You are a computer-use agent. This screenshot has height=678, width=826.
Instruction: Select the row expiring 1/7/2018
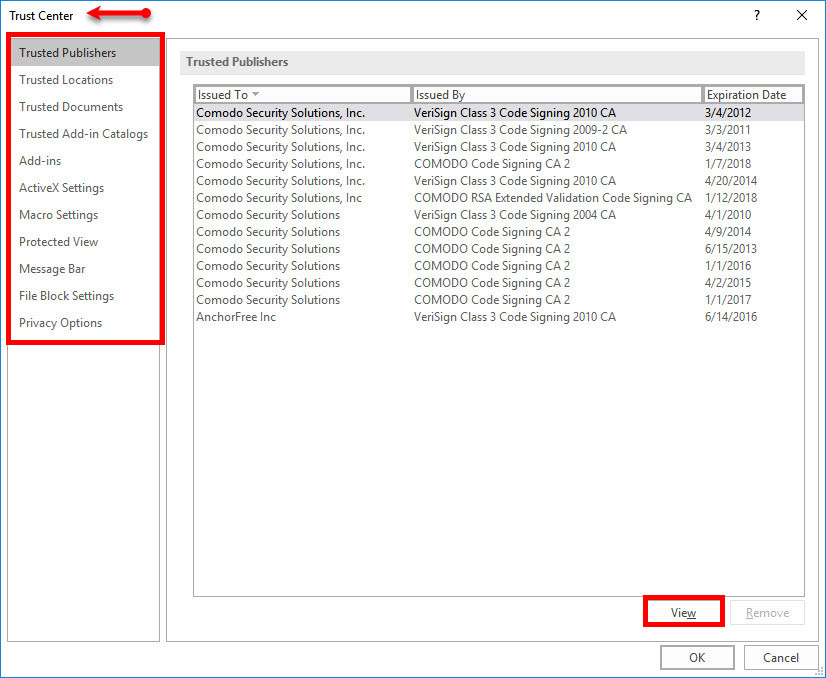[499, 164]
